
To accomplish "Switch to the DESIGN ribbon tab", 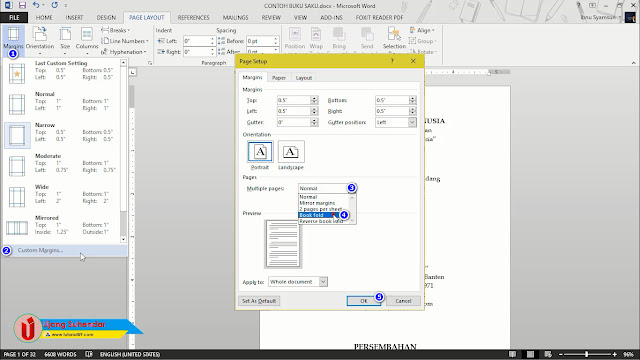I will (106, 18).
